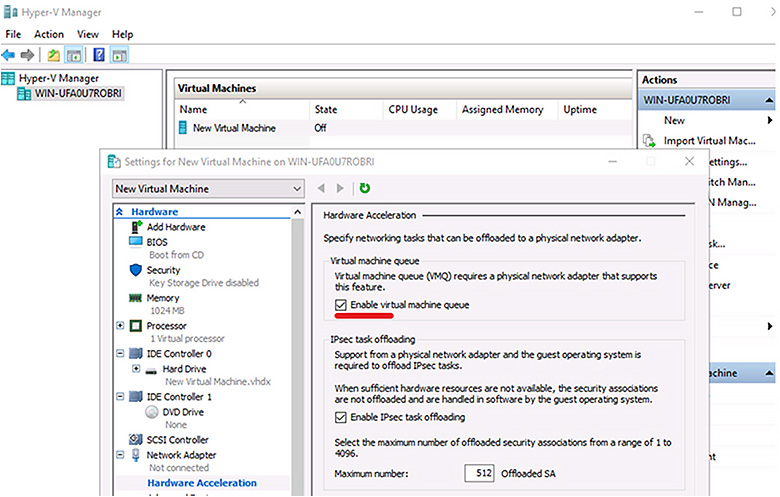Click Import Virtual Machine in Actions pane
780x497 pixels.
(x=709, y=141)
